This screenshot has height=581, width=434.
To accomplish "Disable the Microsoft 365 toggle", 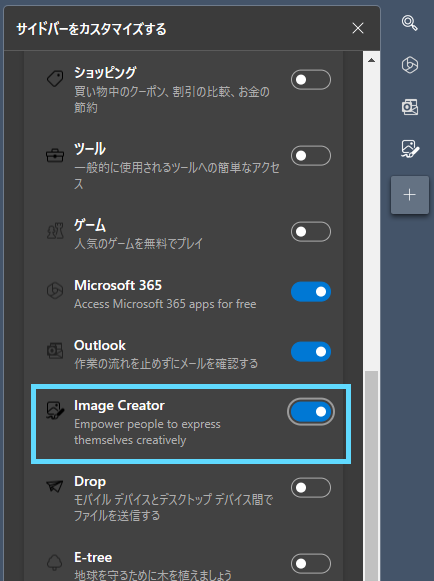I will point(311,292).
